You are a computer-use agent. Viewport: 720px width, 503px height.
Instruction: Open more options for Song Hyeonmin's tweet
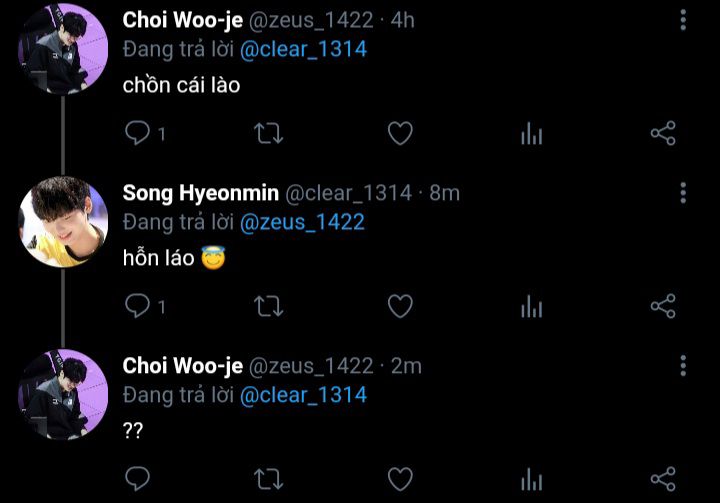[x=683, y=193]
